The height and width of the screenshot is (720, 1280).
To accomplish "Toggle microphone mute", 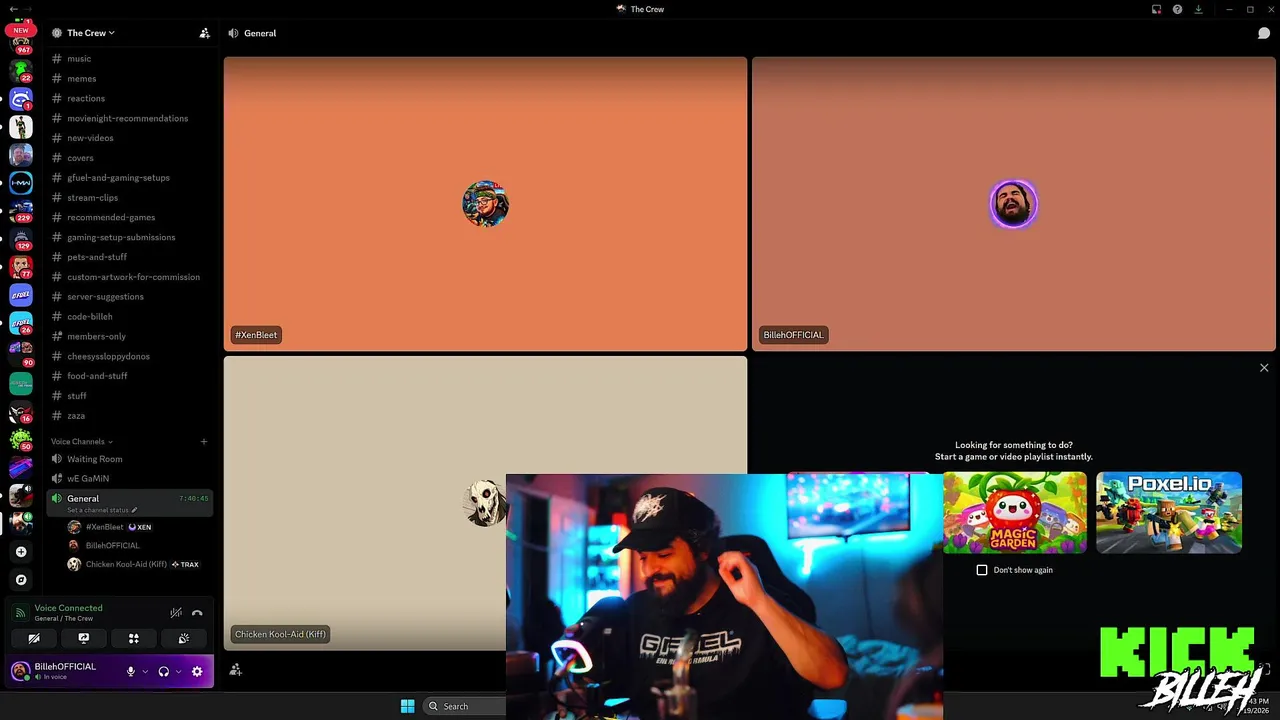I will tap(130, 671).
